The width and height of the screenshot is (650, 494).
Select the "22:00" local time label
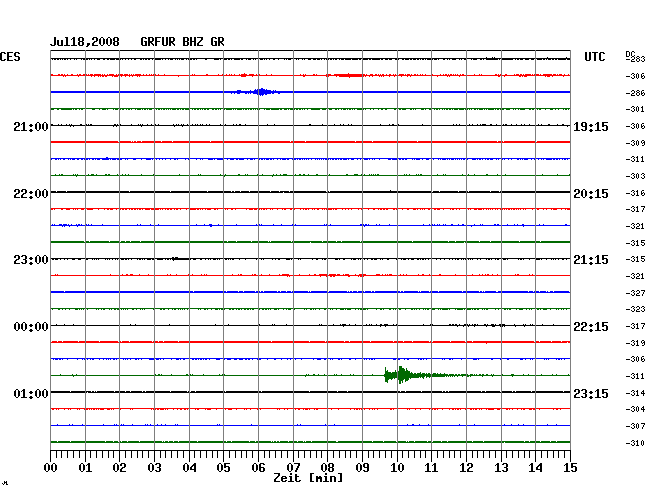pyautogui.click(x=31, y=194)
